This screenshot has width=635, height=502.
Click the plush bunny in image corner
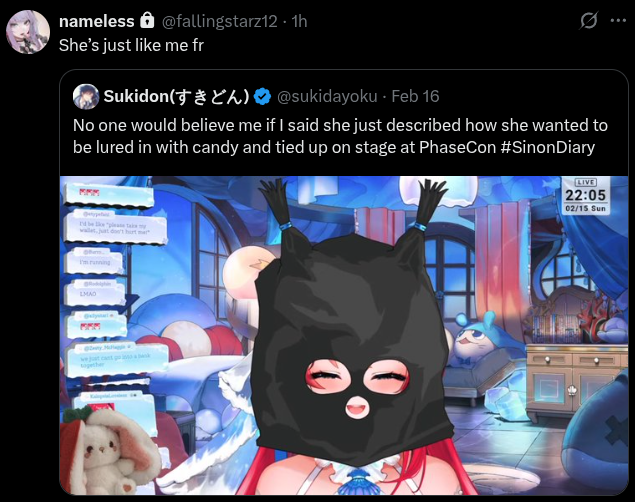pos(107,451)
